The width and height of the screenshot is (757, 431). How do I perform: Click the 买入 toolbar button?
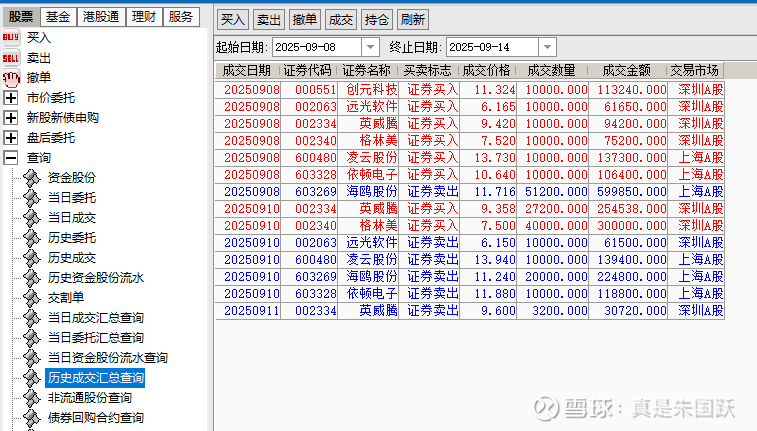[x=233, y=20]
